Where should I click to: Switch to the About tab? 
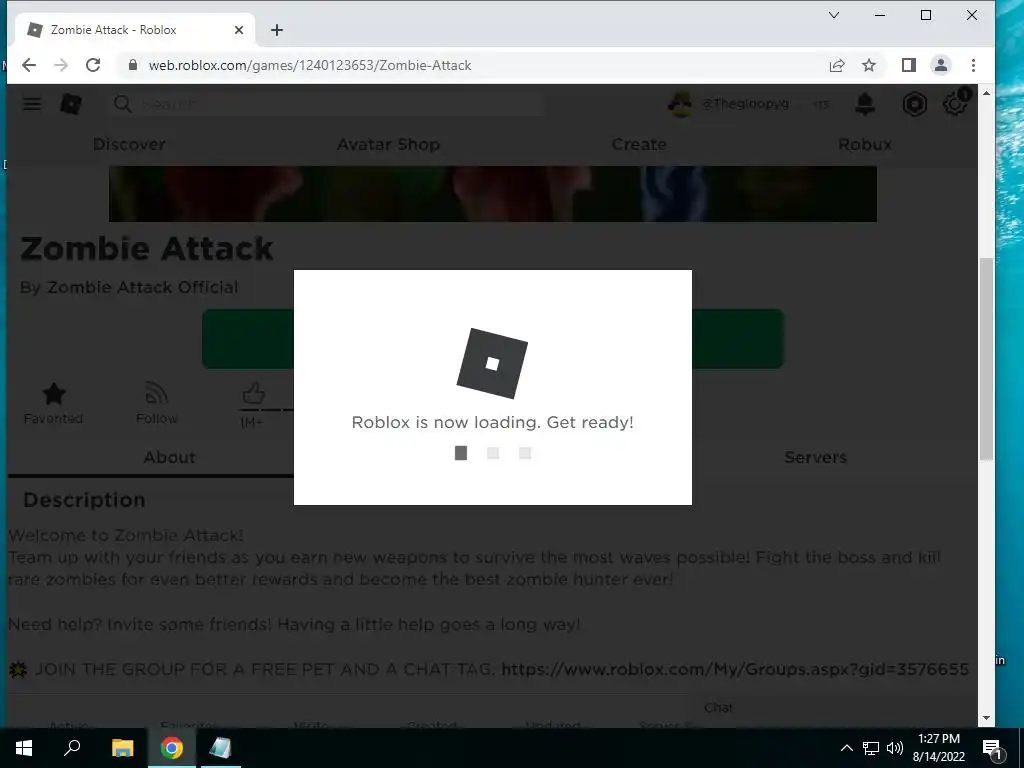pos(169,457)
